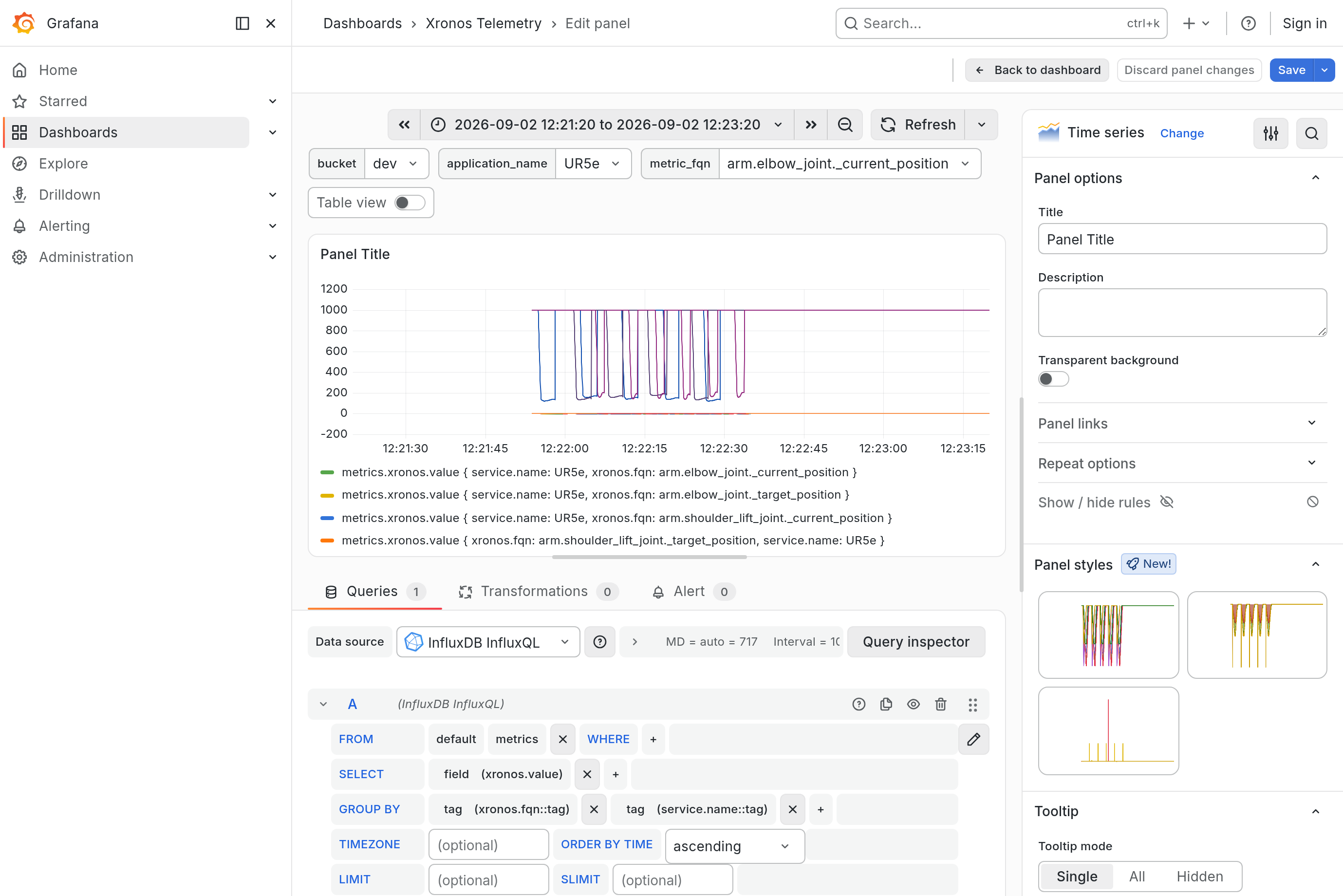Viewport: 1343px width, 896px height.
Task: Click Discard panel changes
Action: [x=1189, y=70]
